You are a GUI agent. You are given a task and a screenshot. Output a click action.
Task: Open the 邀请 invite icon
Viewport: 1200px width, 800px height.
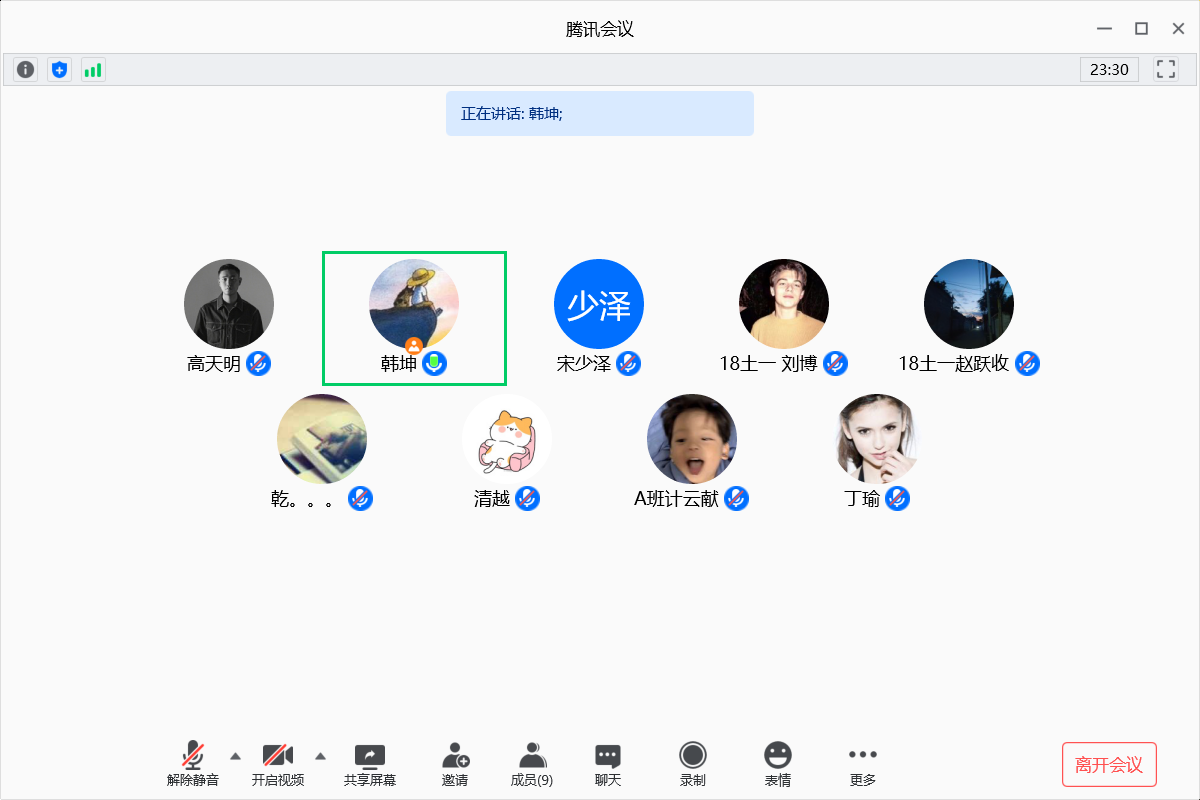455,764
